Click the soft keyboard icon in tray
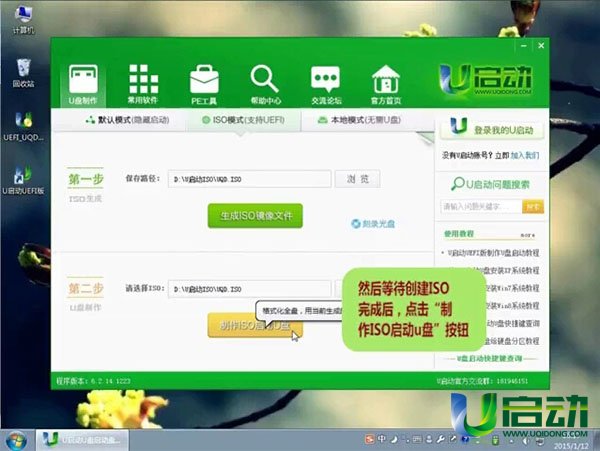The image size is (600, 451). coord(417,439)
